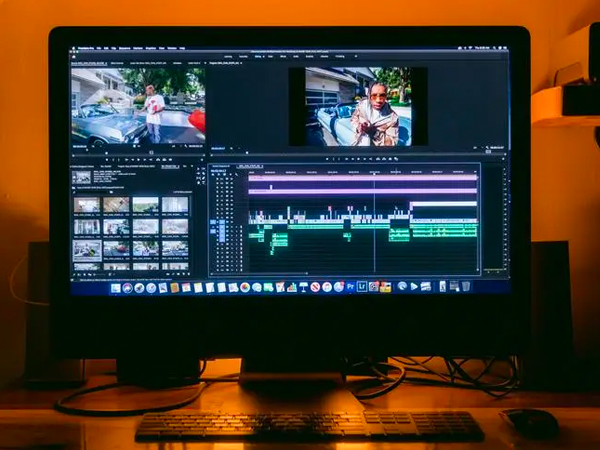Open the Trash in the Dock

466,286
